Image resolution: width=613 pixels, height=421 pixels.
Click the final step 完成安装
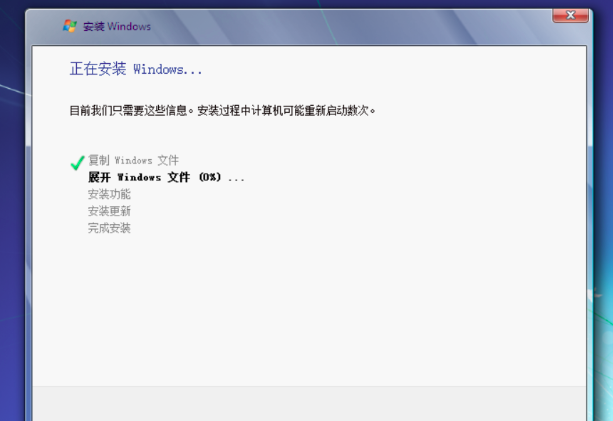tap(109, 228)
